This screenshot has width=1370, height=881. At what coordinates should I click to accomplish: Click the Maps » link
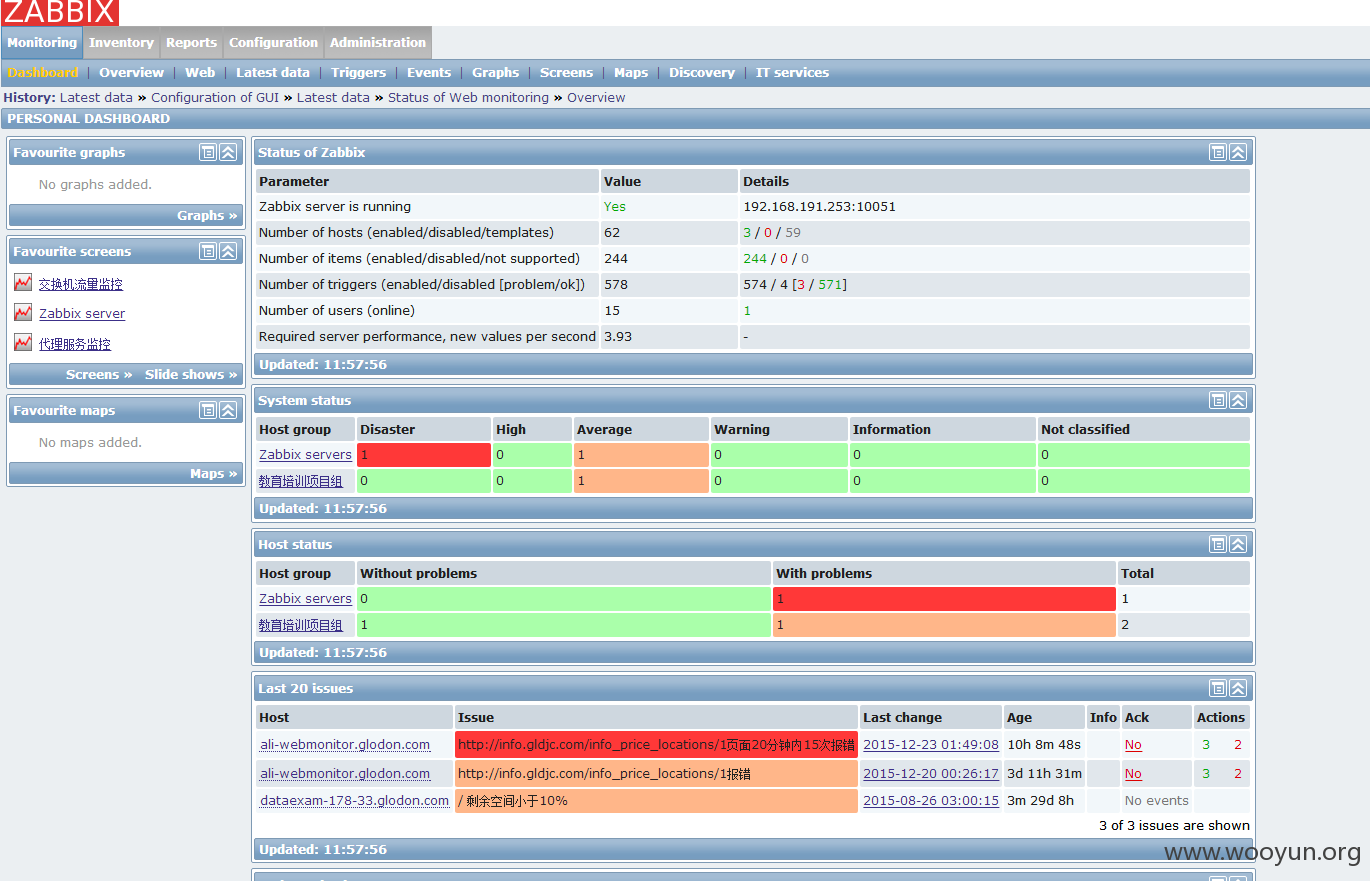pyautogui.click(x=214, y=473)
